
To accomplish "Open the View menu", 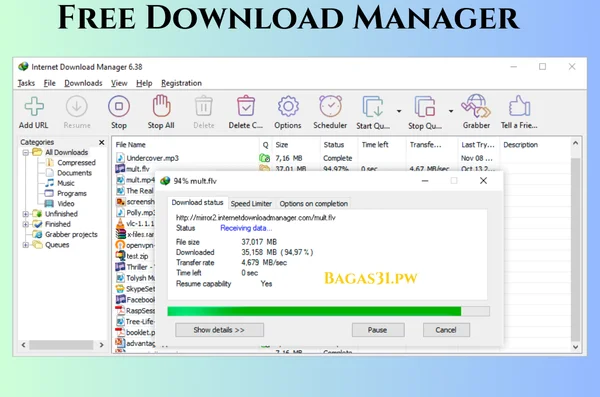I will point(119,83).
